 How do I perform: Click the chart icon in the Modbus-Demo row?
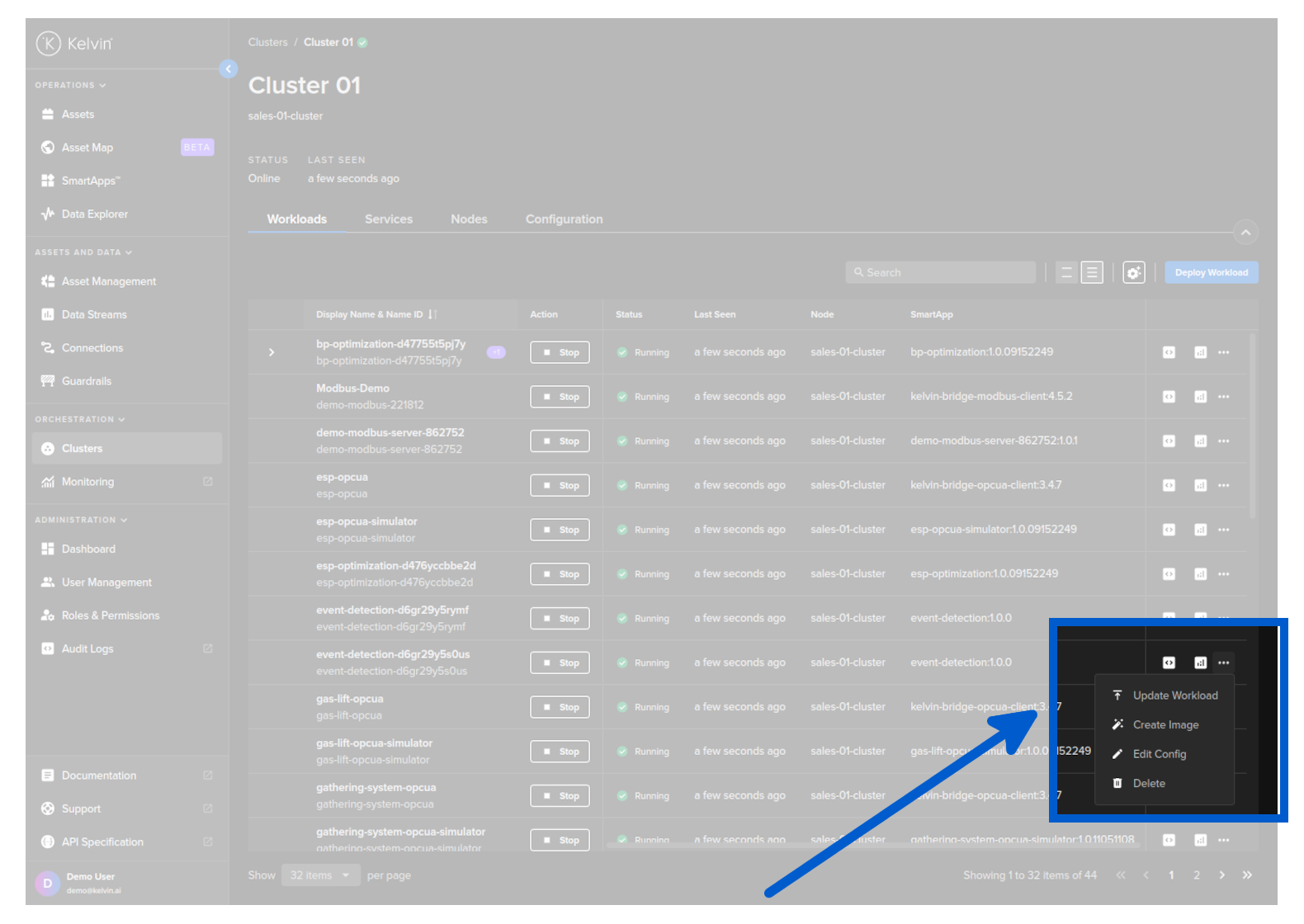click(x=1200, y=397)
